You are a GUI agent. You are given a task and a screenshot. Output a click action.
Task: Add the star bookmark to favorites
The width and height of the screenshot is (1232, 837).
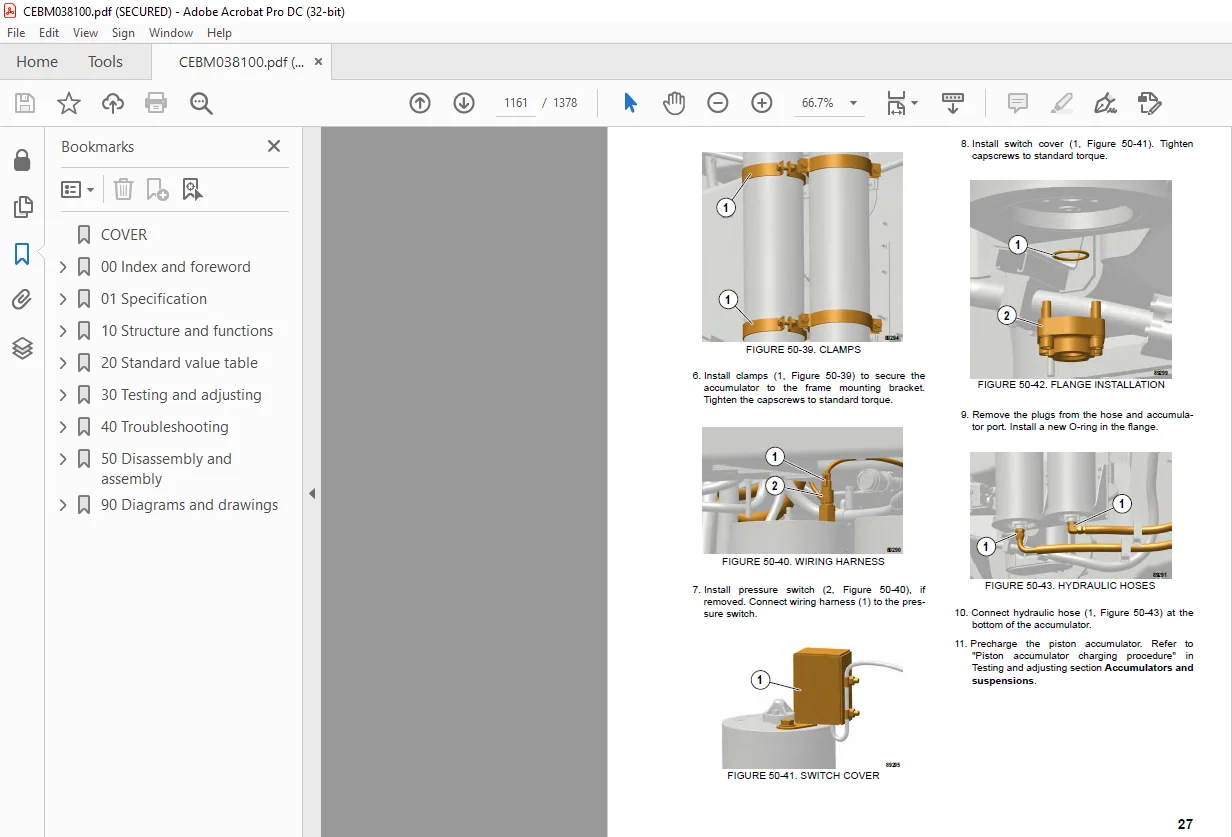pos(69,103)
